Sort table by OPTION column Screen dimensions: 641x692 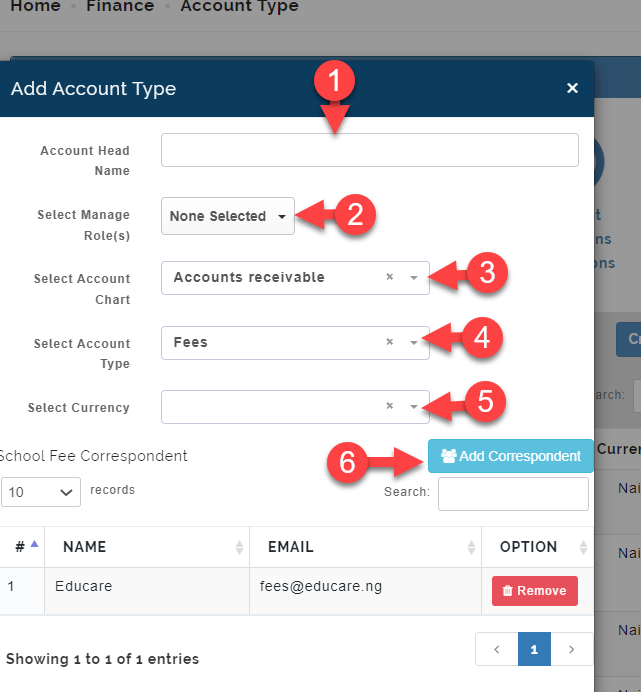(x=537, y=547)
